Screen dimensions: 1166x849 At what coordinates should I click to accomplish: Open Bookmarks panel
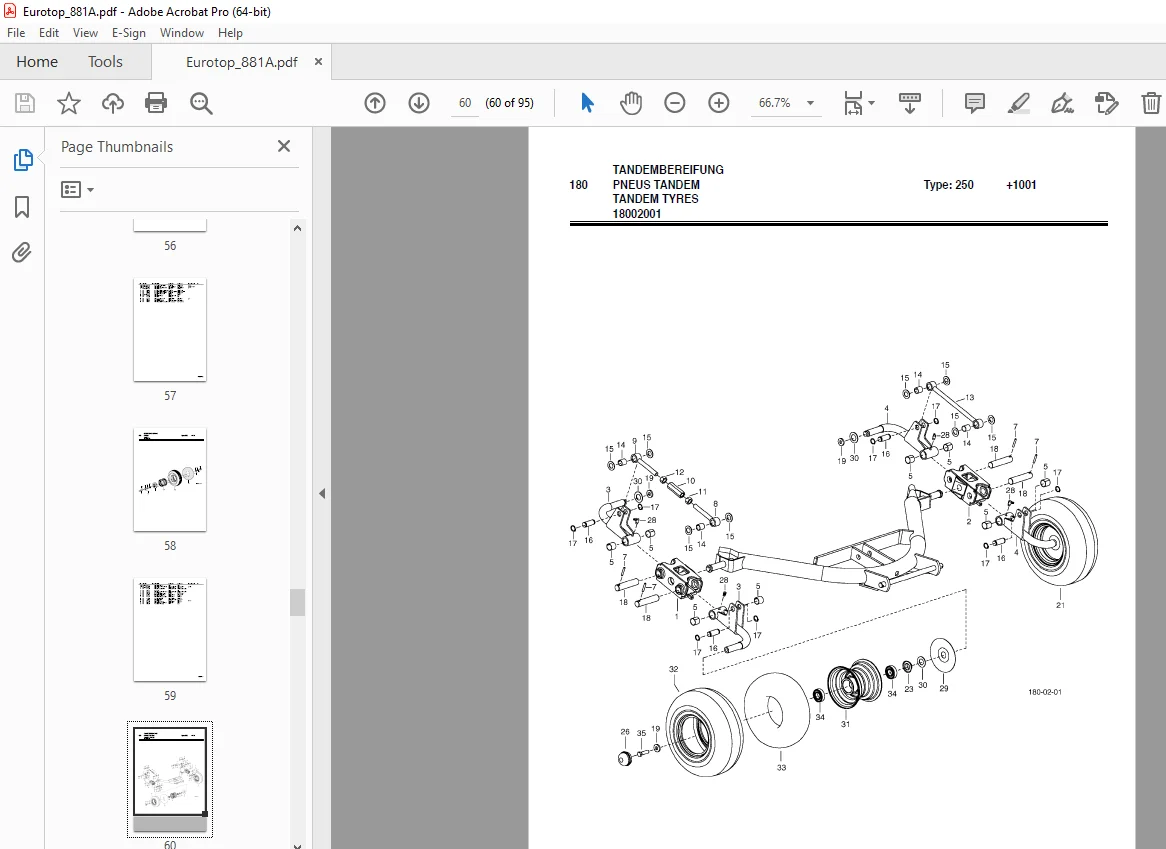pyautogui.click(x=22, y=207)
